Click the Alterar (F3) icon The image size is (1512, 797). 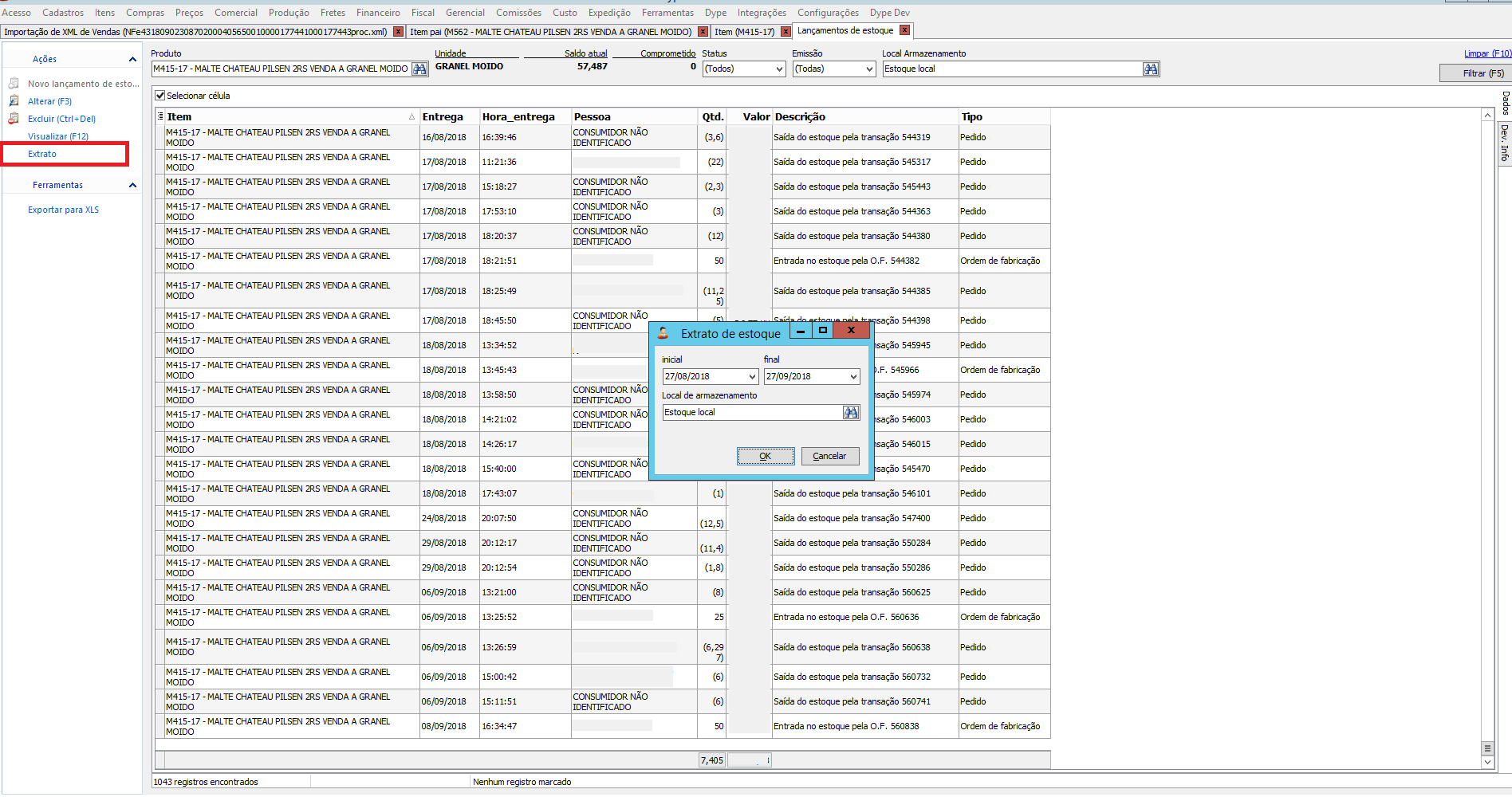(14, 101)
